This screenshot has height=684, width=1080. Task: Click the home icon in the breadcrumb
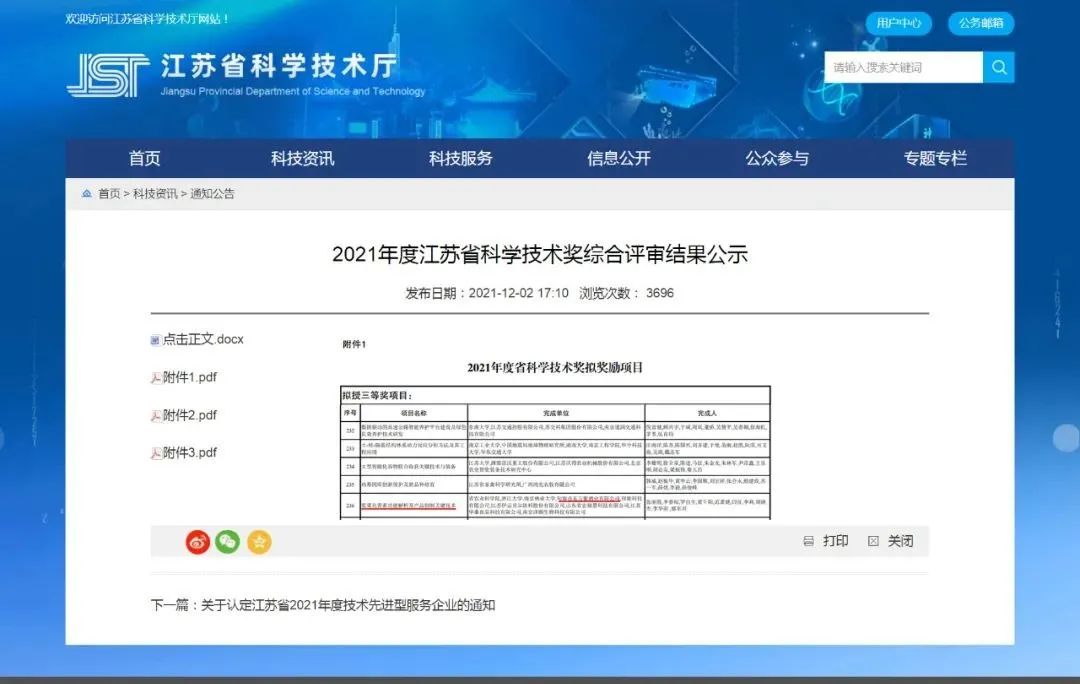tap(86, 194)
